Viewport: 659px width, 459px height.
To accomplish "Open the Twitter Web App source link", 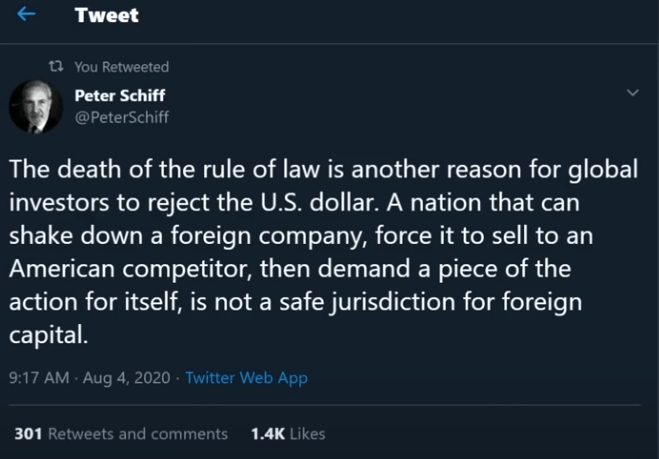I will click(246, 378).
